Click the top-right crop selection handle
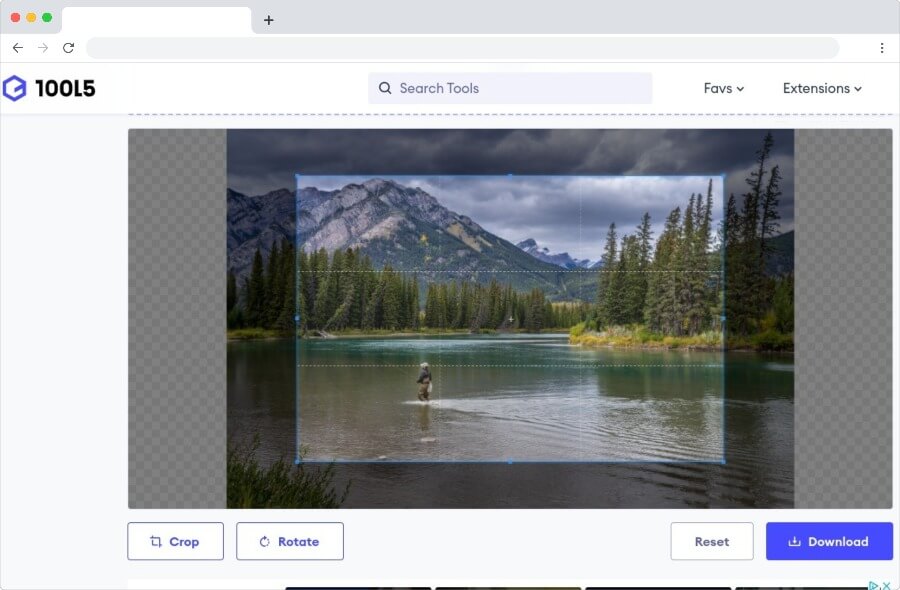Viewport: 900px width, 590px height. pyautogui.click(x=723, y=176)
